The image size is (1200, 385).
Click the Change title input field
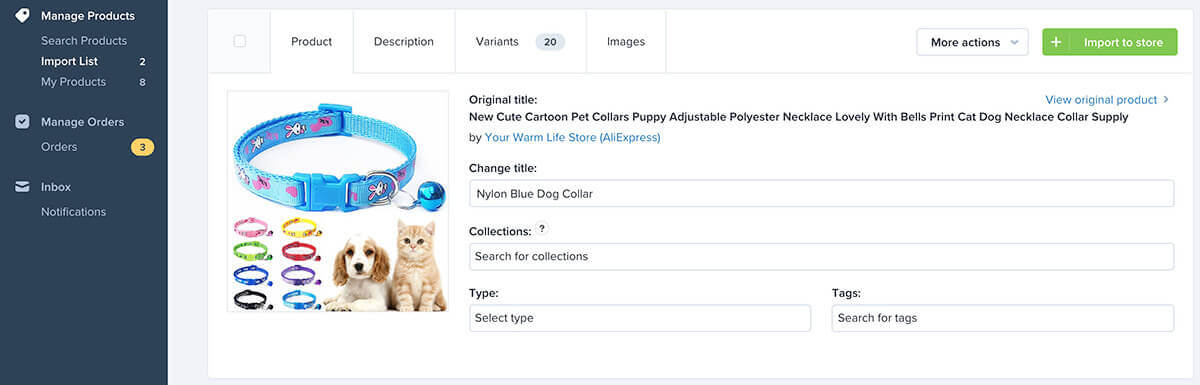[x=821, y=194]
